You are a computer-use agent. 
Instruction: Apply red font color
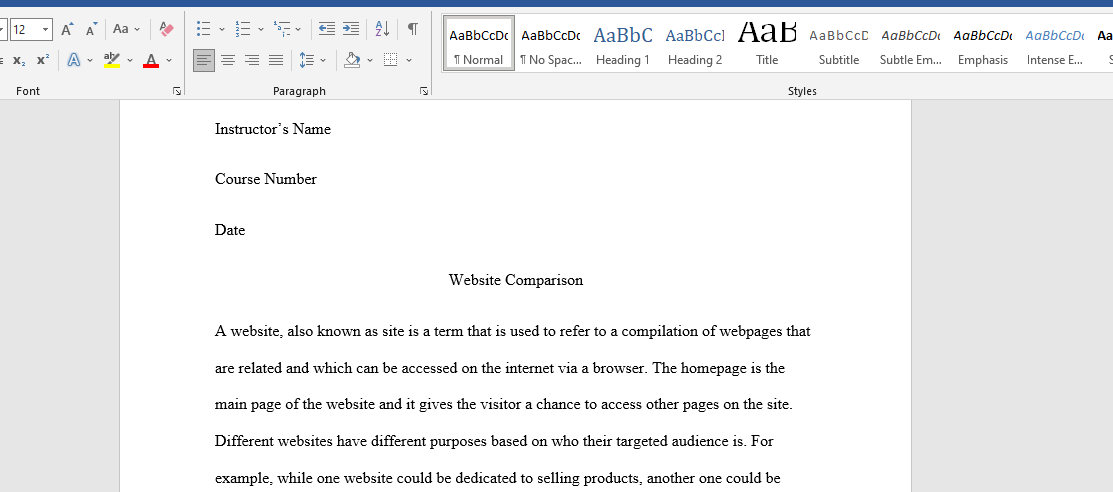151,60
